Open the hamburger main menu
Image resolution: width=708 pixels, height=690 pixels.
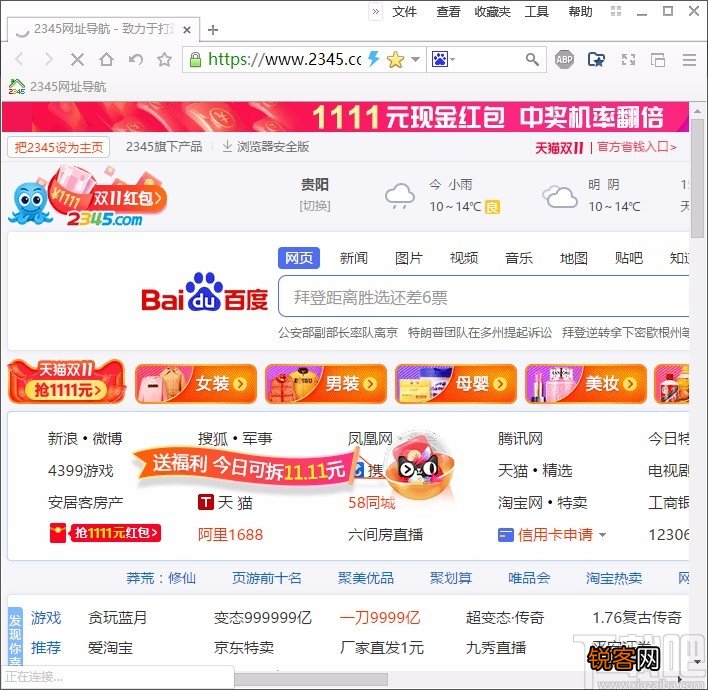tap(689, 60)
